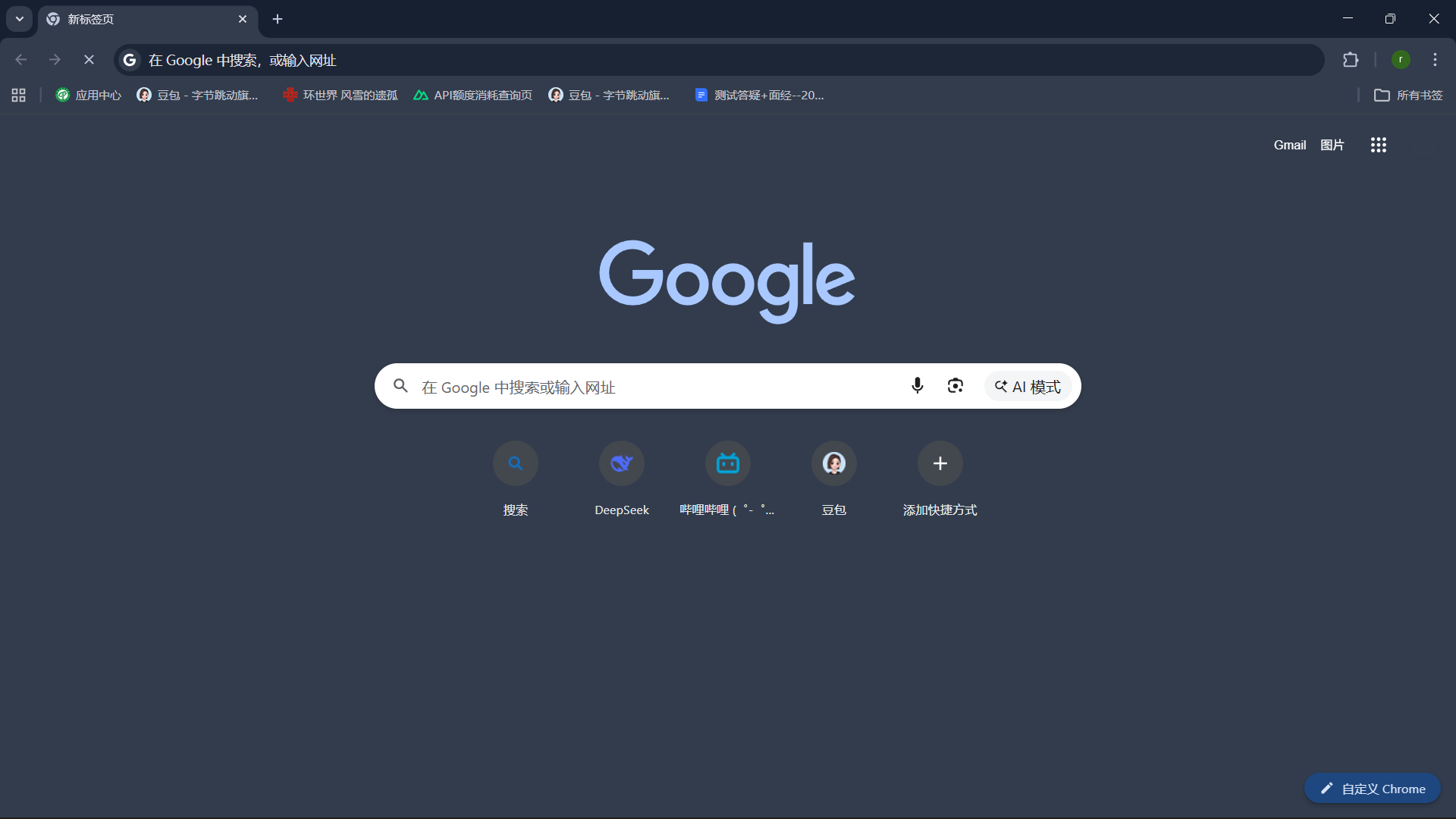Viewport: 1456px width, 819px height.
Task: Open Google Lens image search
Action: (x=955, y=386)
